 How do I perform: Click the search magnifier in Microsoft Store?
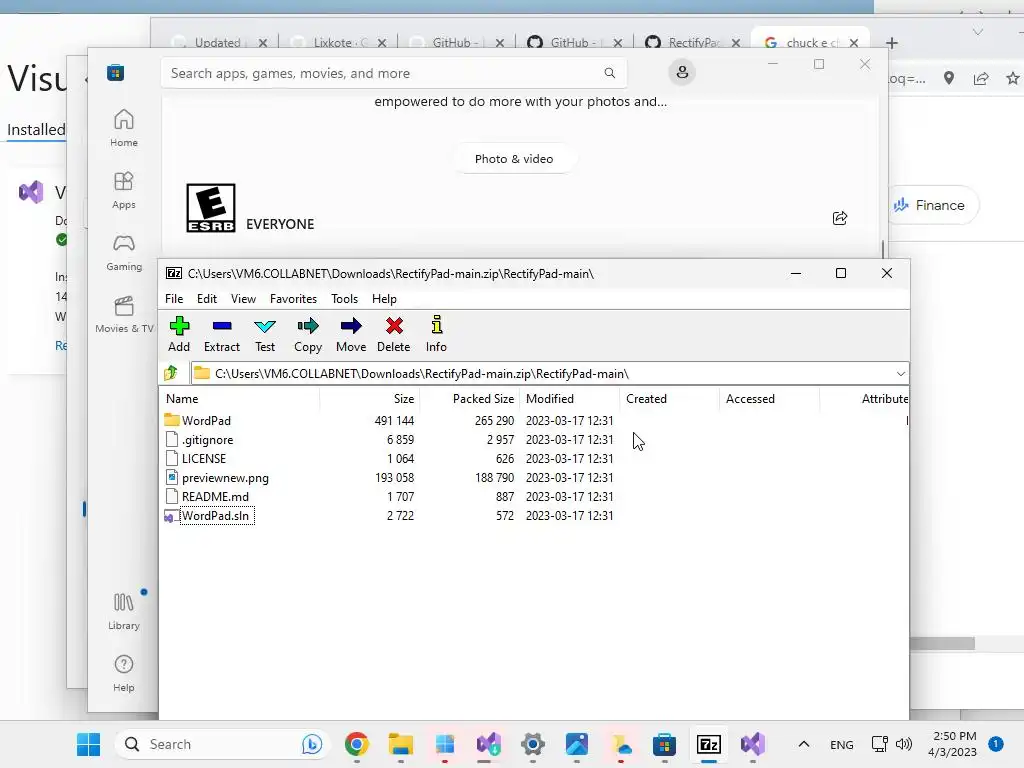609,73
